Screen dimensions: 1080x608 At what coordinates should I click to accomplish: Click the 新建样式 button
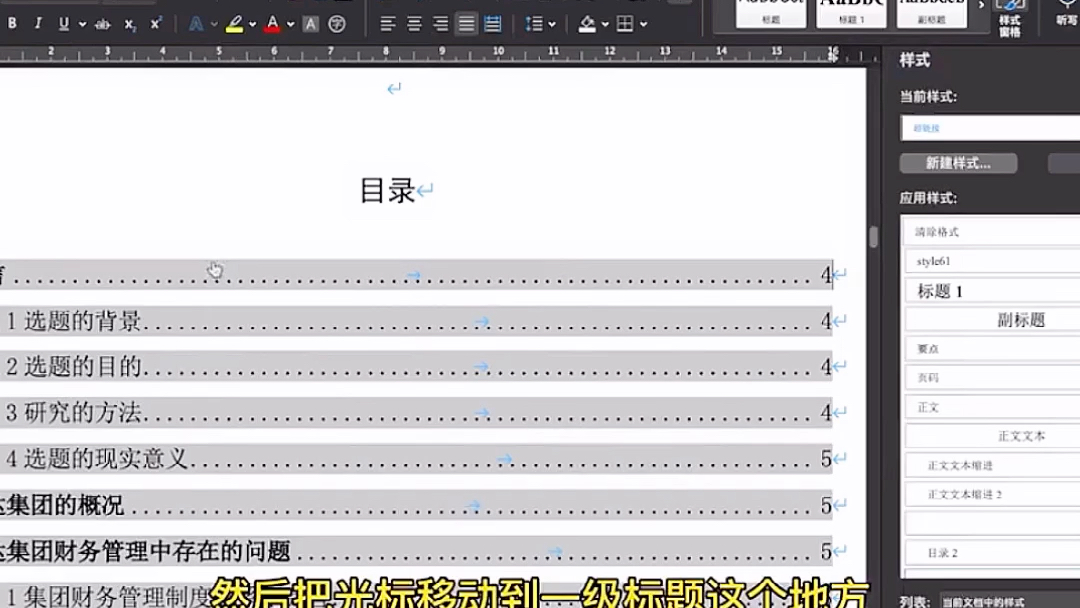click(x=958, y=163)
